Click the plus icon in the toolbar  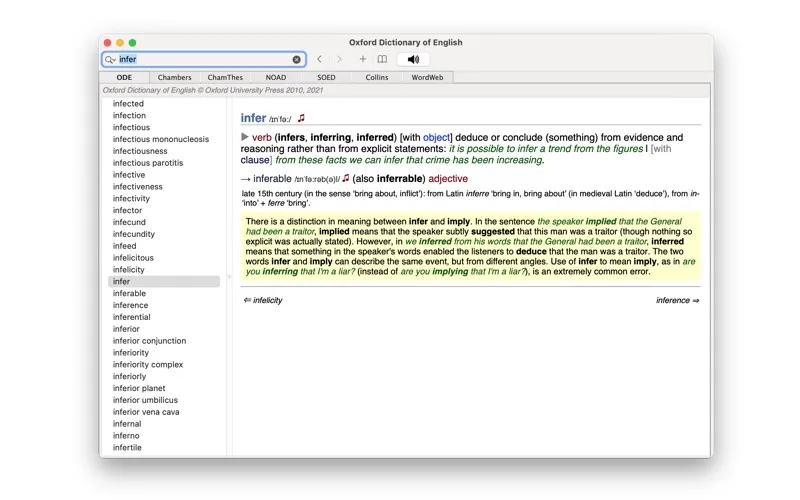[x=363, y=59]
